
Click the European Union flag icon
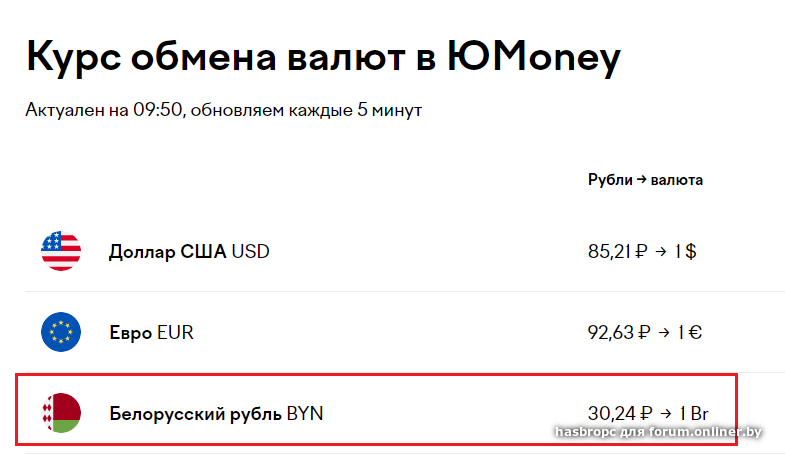pyautogui.click(x=61, y=332)
